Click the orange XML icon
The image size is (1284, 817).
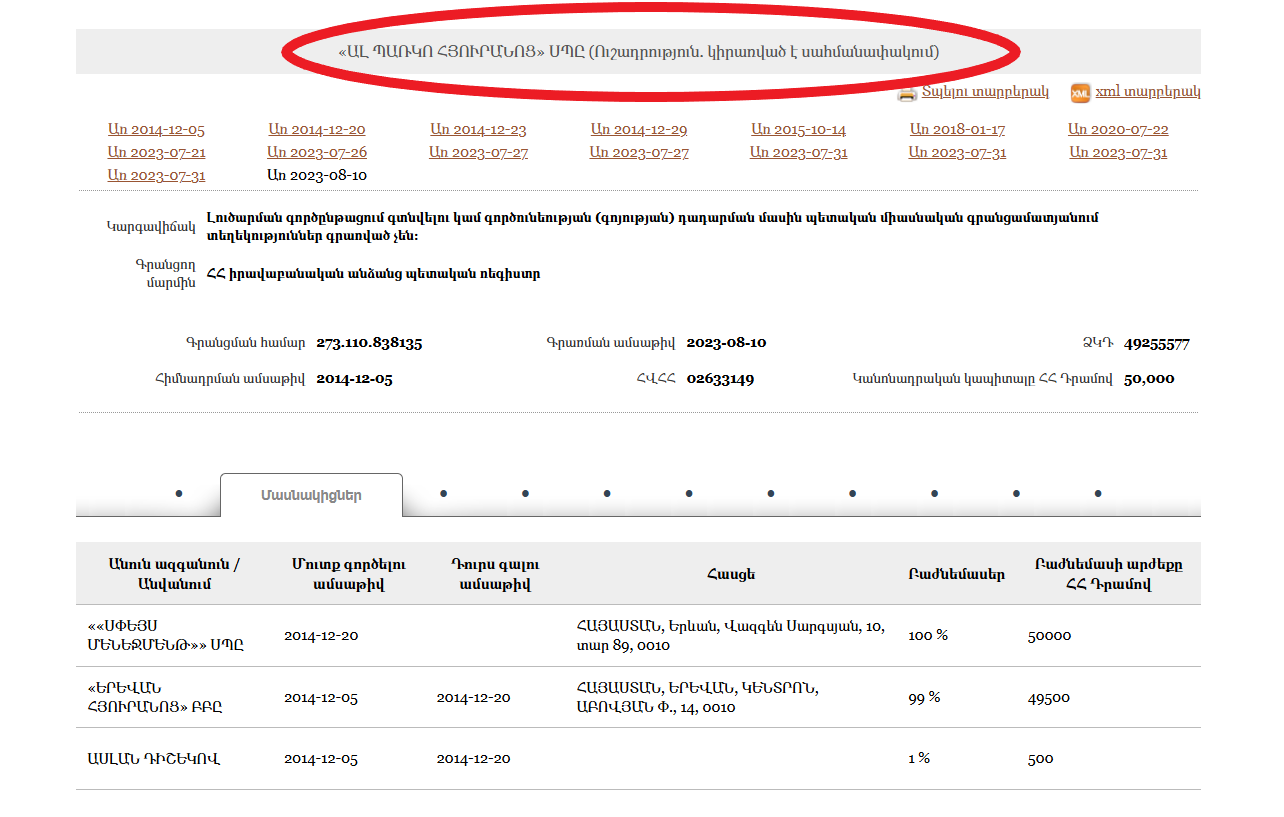[1080, 93]
